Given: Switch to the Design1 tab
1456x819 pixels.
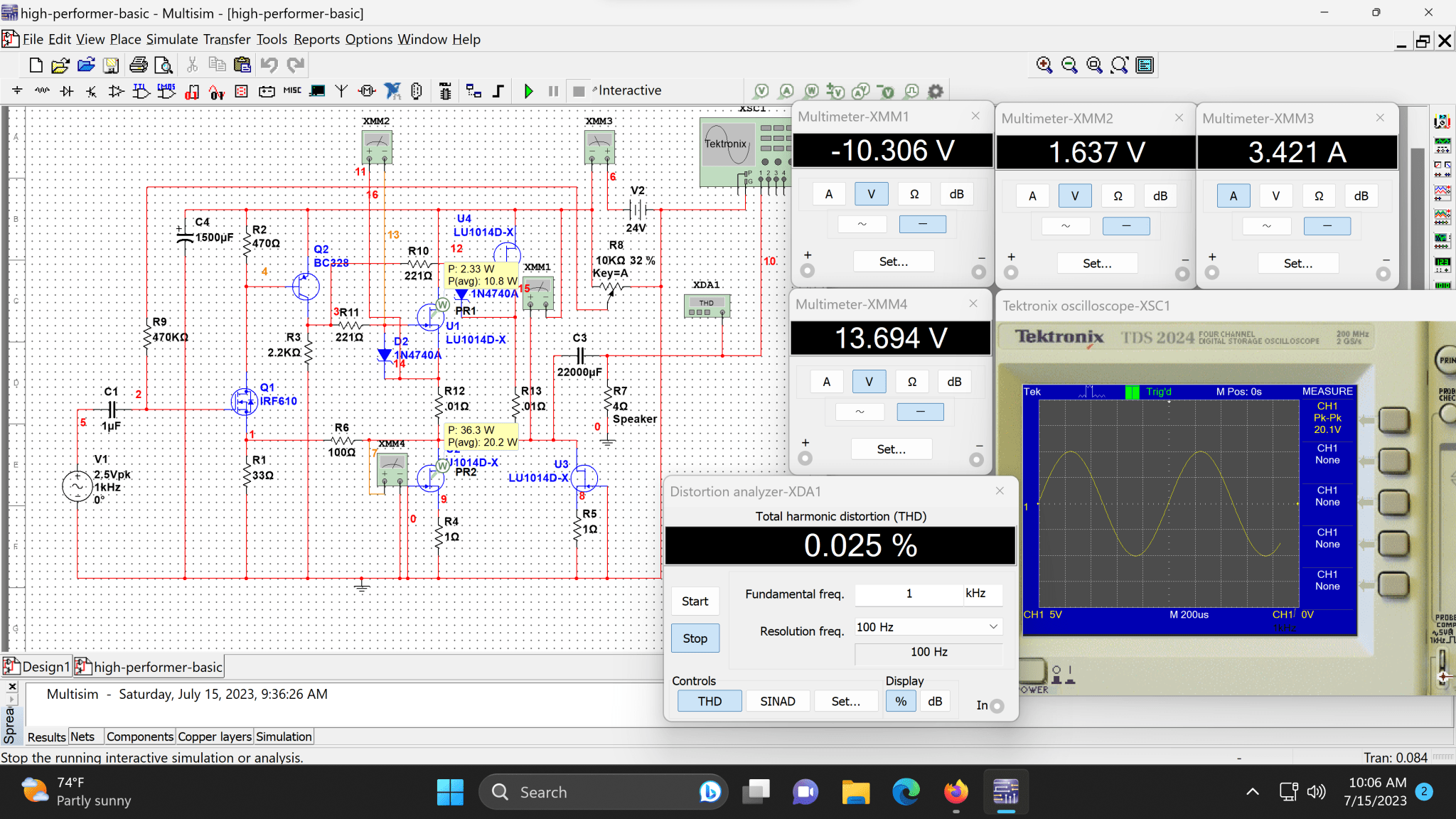Looking at the screenshot, I should pos(37,667).
